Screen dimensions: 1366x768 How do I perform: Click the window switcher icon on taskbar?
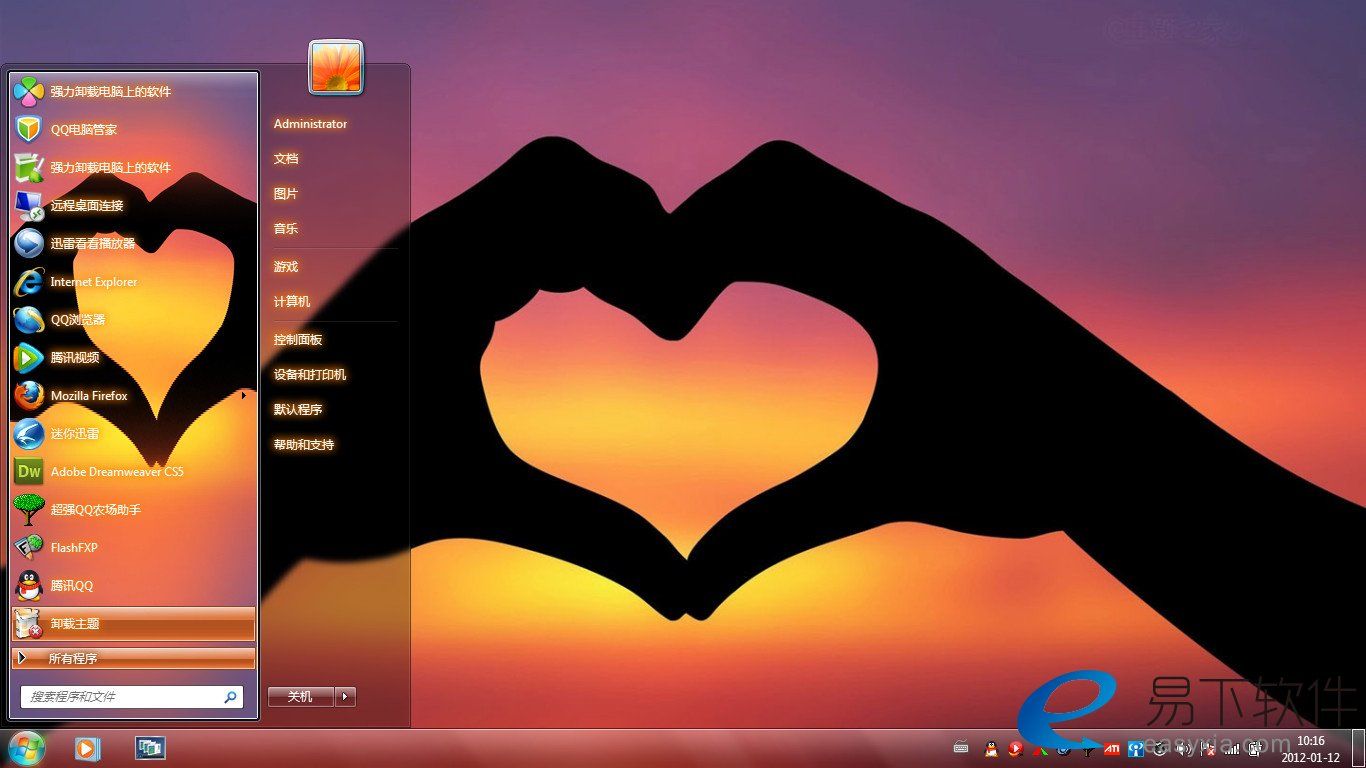coord(150,748)
